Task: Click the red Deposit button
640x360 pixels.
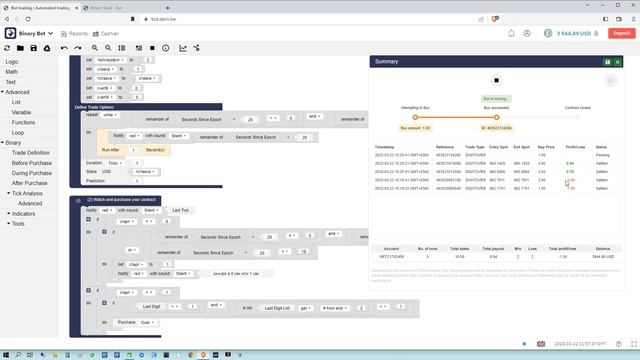Action: tap(622, 33)
